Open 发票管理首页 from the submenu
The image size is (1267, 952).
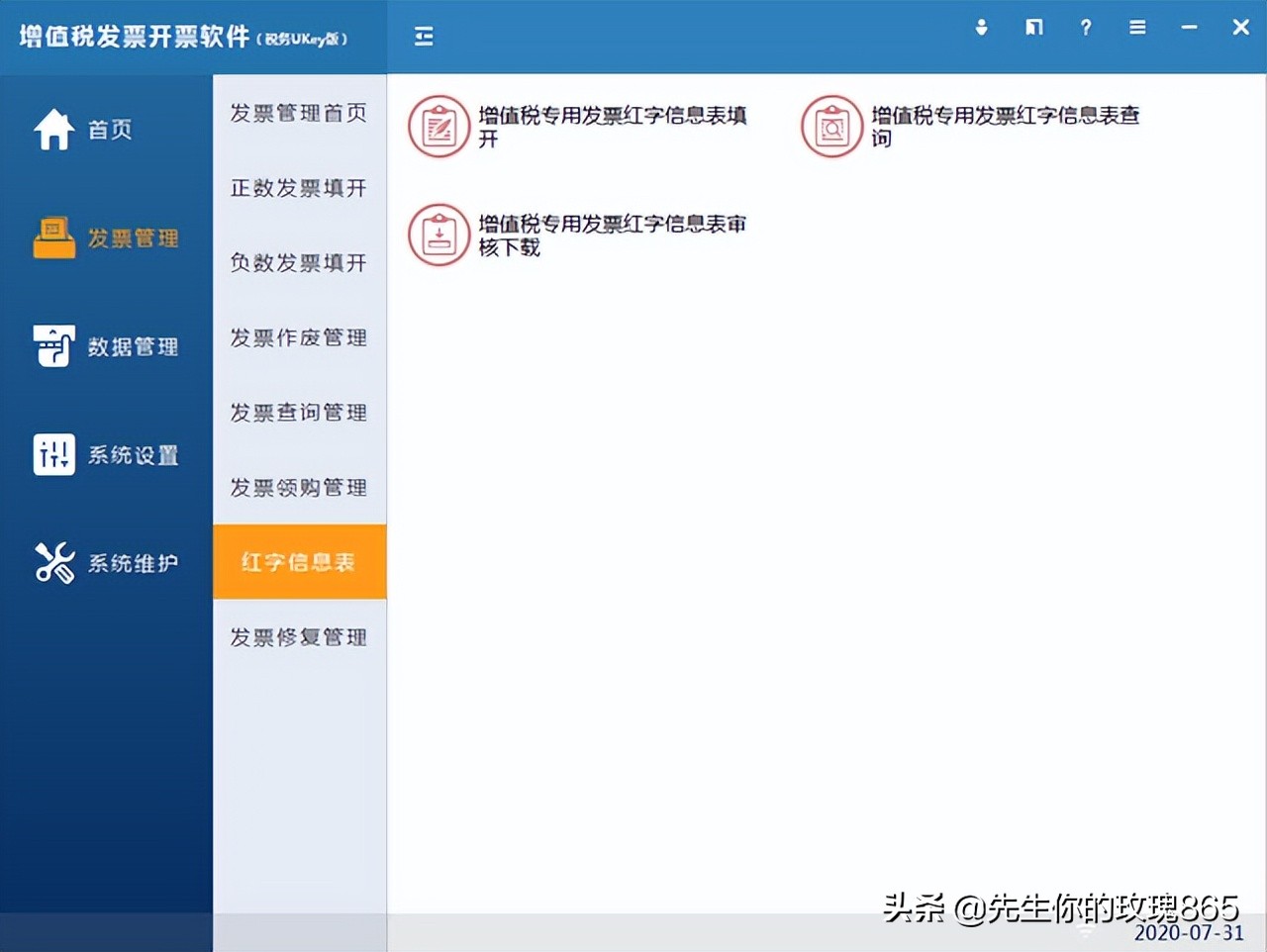point(299,113)
